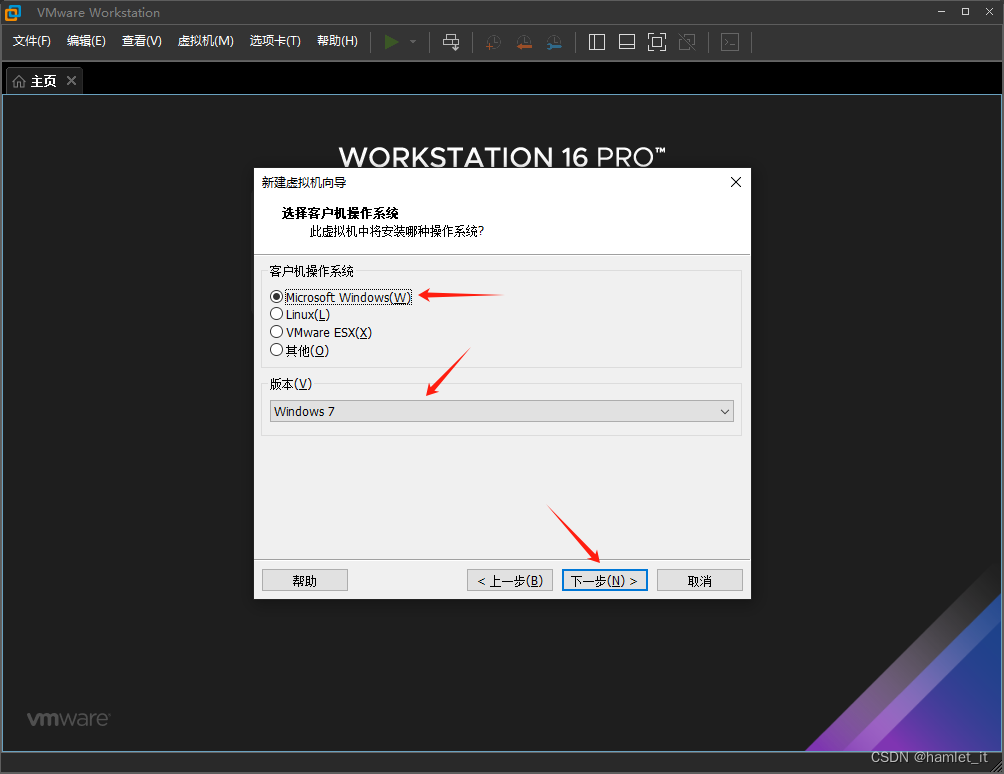Click the Unity mode toolbar icon
Screen dimensions: 1004x774
coord(687,42)
